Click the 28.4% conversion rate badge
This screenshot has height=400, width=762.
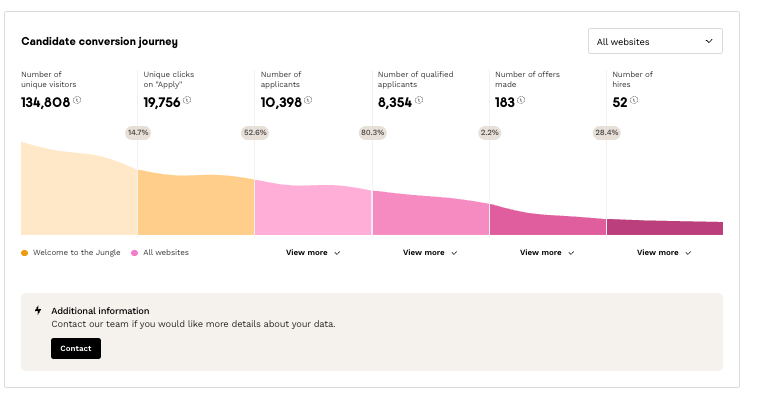click(x=606, y=132)
